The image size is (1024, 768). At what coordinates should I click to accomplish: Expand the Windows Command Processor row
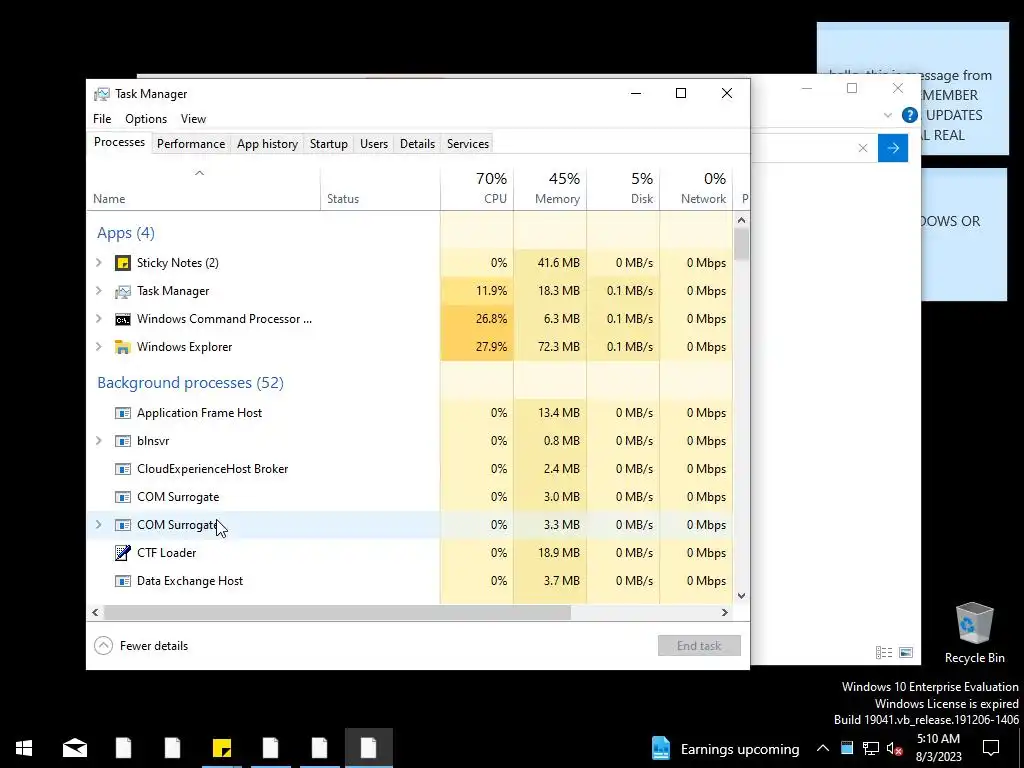coord(99,319)
